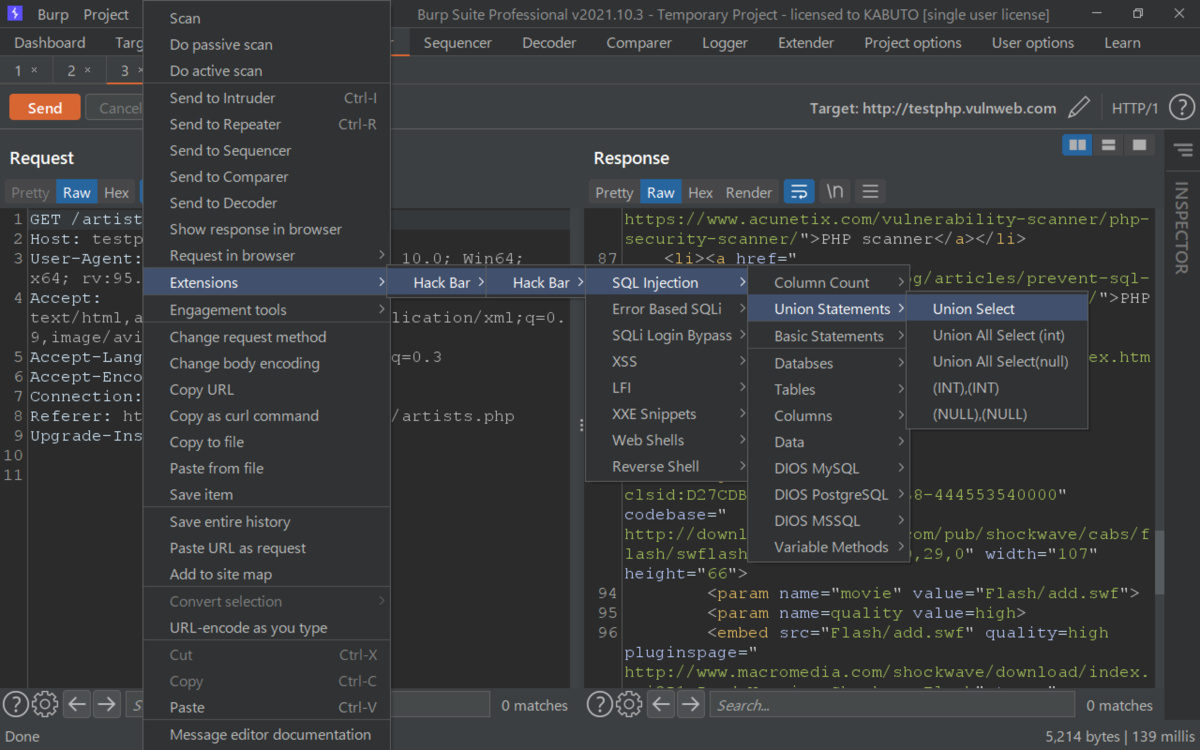Toggle show non-printable \n characters
The height and width of the screenshot is (750, 1200).
pos(834,192)
